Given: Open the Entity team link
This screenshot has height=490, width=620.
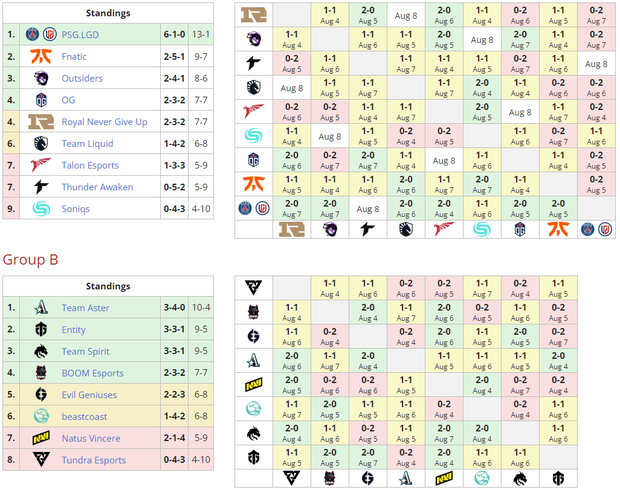Looking at the screenshot, I should tap(74, 330).
